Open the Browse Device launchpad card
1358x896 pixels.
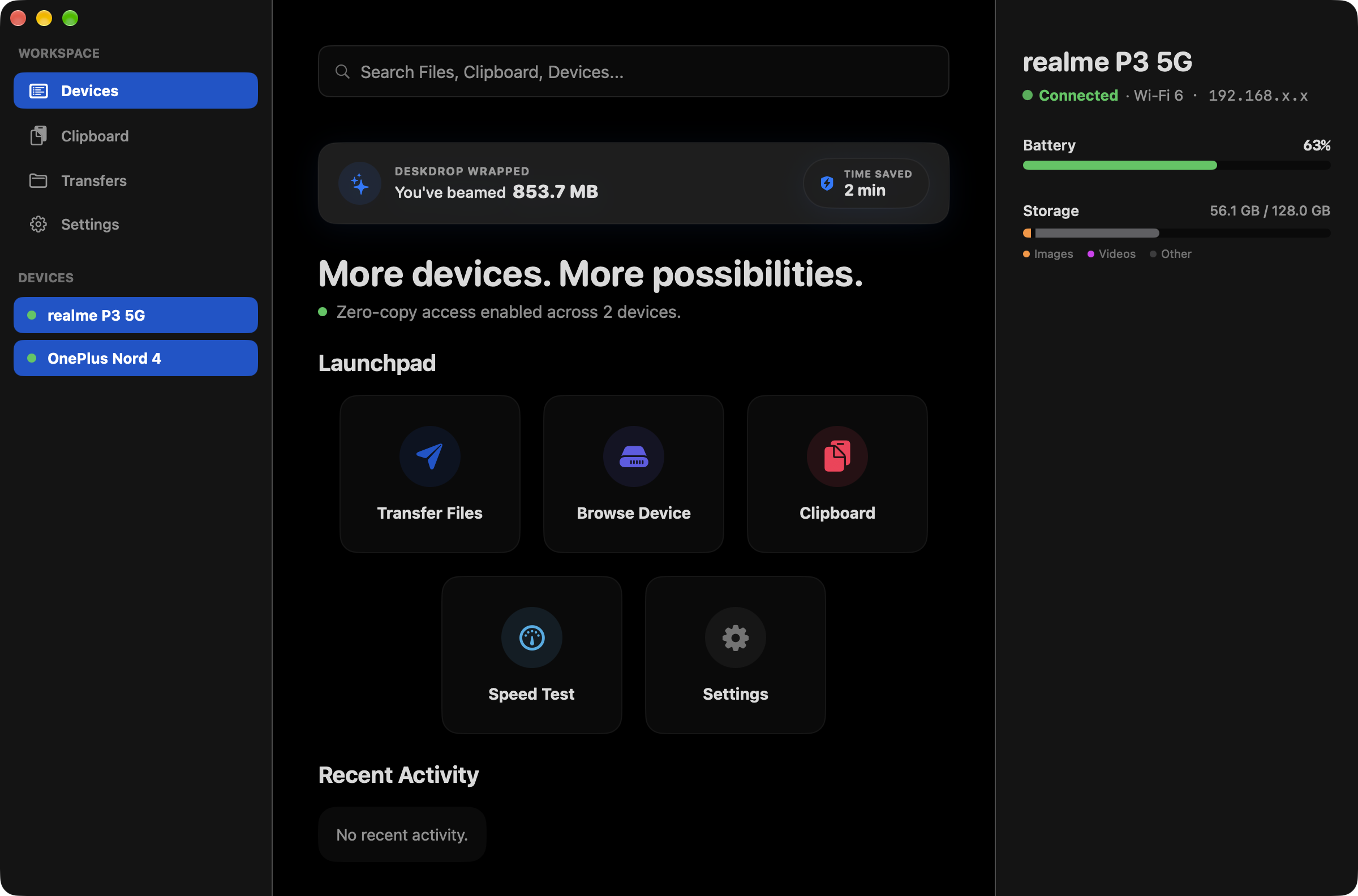point(633,473)
